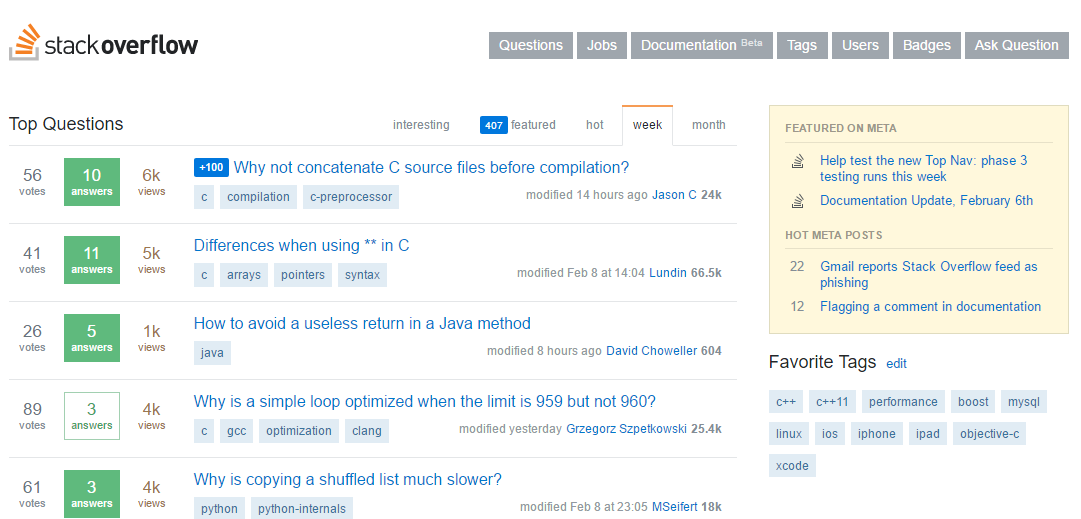Screen dimensions: 1081x519
Task: Click the python-internals tag
Action: coord(301,509)
